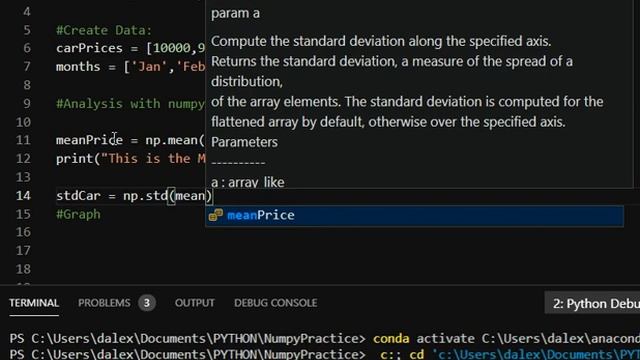Click the 'Parameters' heading in tooltip
The image size is (640, 360).
click(x=244, y=142)
